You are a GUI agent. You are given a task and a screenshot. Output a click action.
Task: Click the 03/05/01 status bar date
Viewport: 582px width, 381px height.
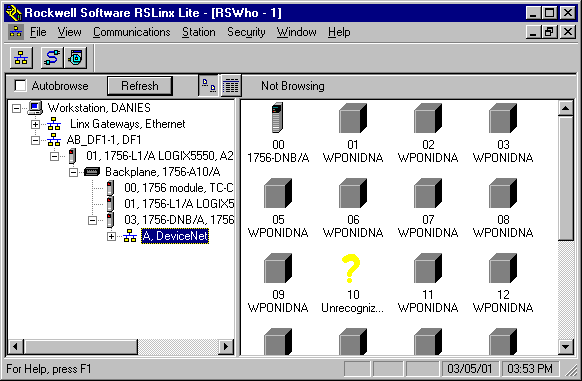469,369
